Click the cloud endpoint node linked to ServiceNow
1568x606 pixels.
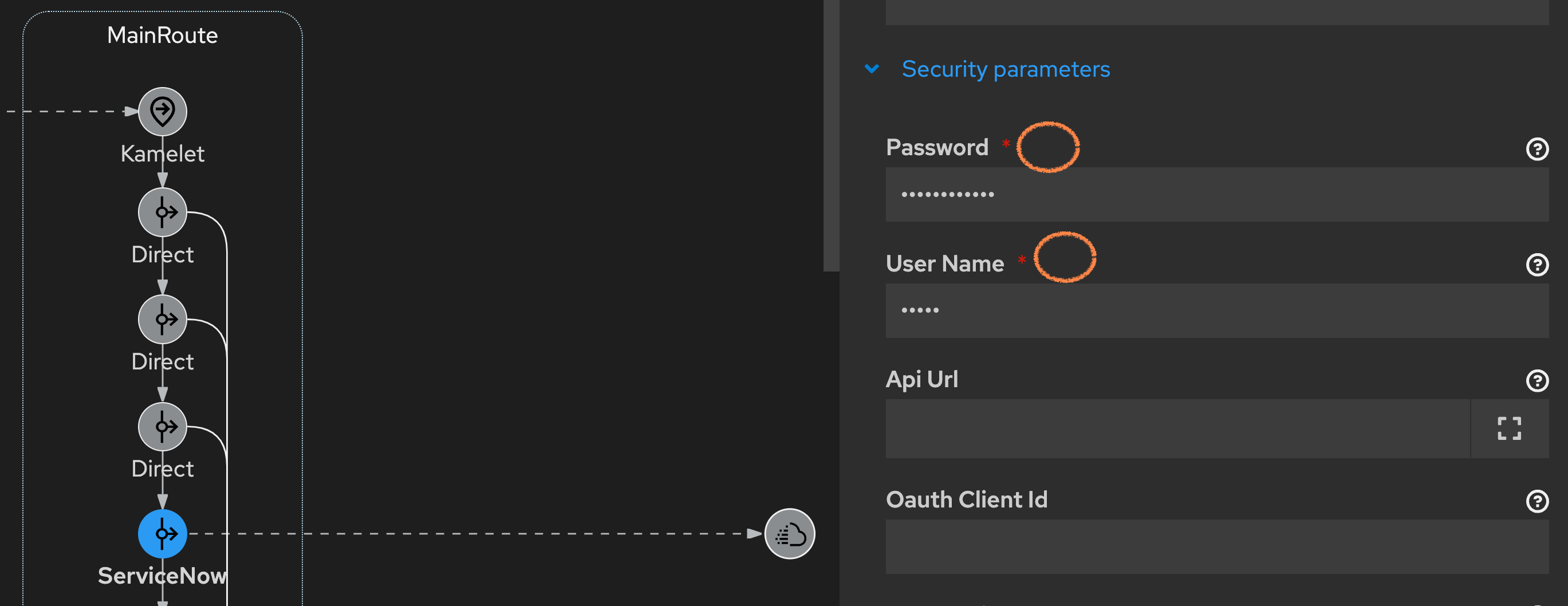(x=790, y=534)
